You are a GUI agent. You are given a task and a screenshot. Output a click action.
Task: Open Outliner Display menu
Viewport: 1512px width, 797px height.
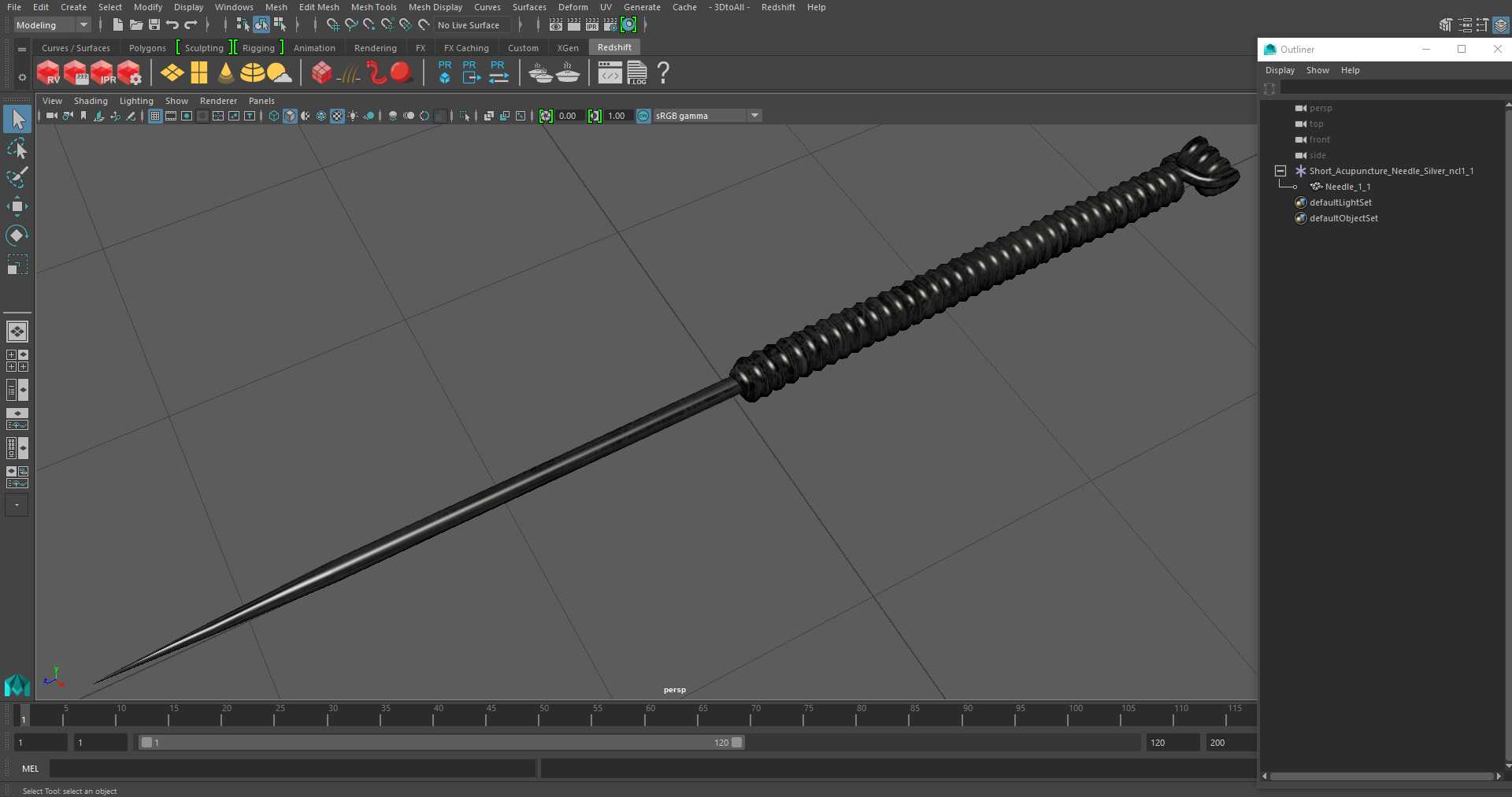coord(1280,70)
